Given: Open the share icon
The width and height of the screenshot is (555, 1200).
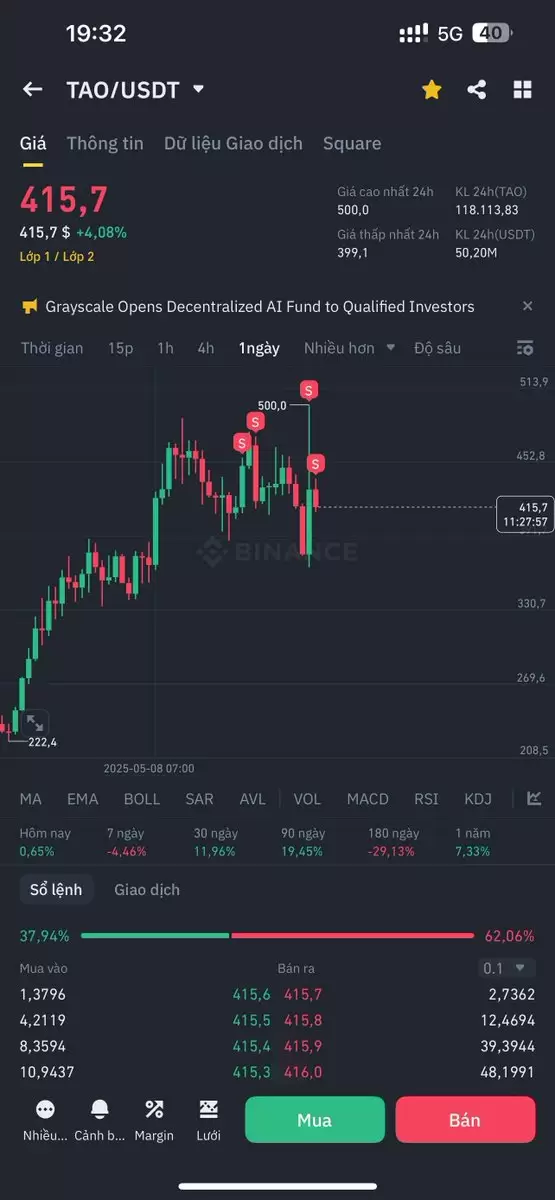Looking at the screenshot, I should tap(477, 90).
